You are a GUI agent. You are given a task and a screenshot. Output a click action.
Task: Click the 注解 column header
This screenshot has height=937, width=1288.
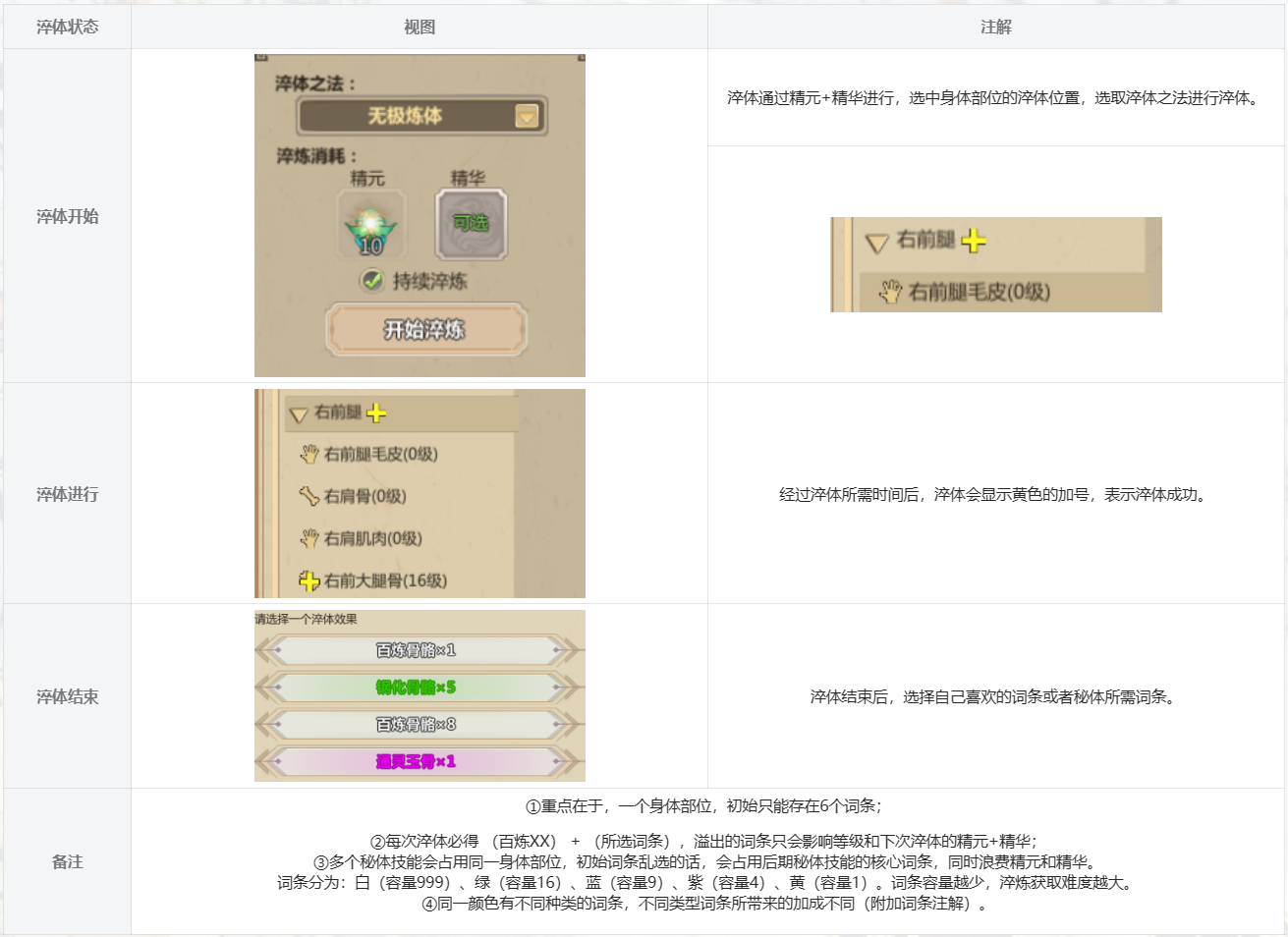point(995,28)
